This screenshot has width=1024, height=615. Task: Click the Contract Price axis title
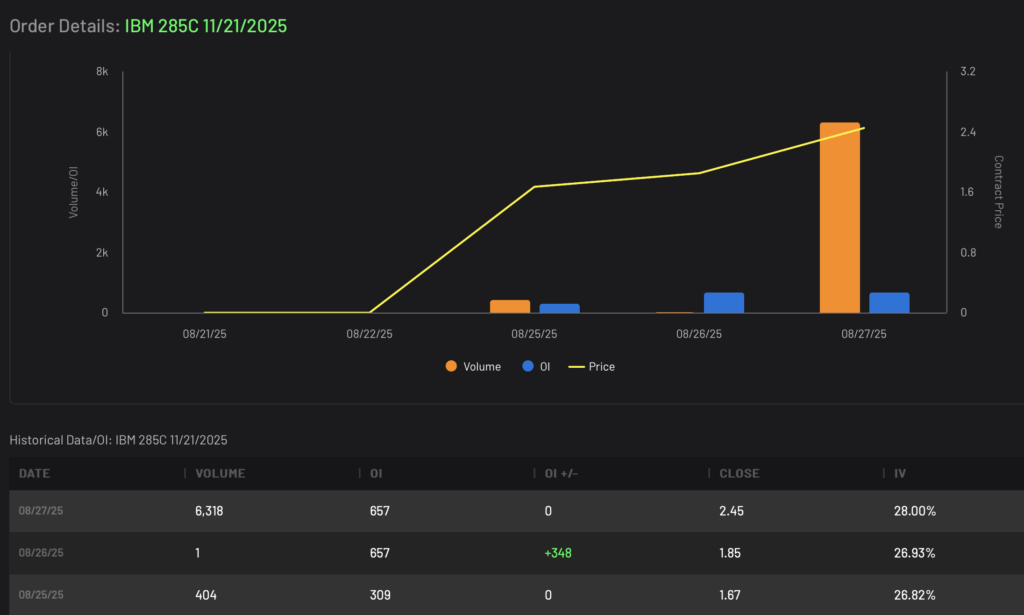point(998,191)
